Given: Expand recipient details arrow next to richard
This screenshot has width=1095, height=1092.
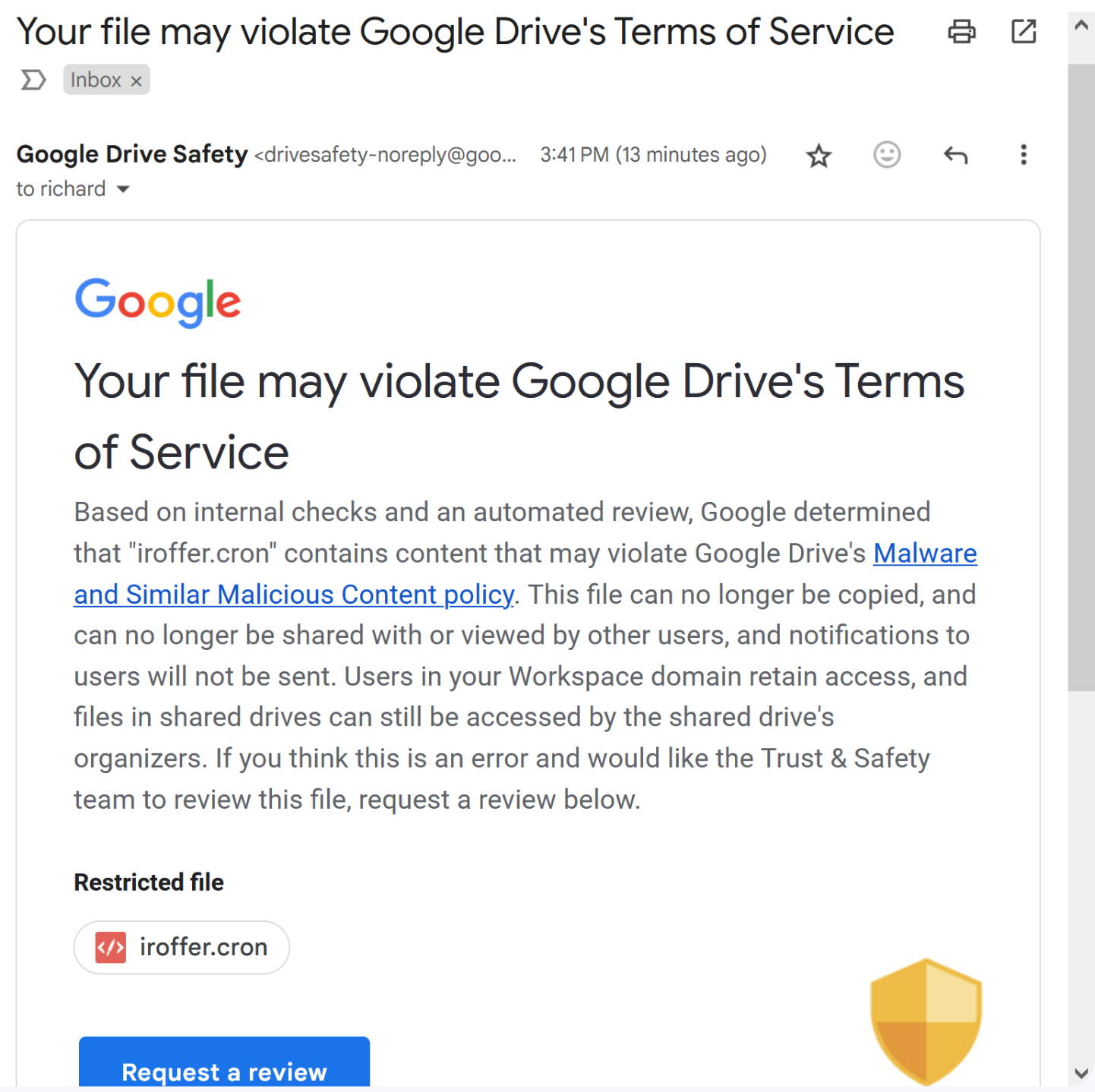Looking at the screenshot, I should pos(123,189).
